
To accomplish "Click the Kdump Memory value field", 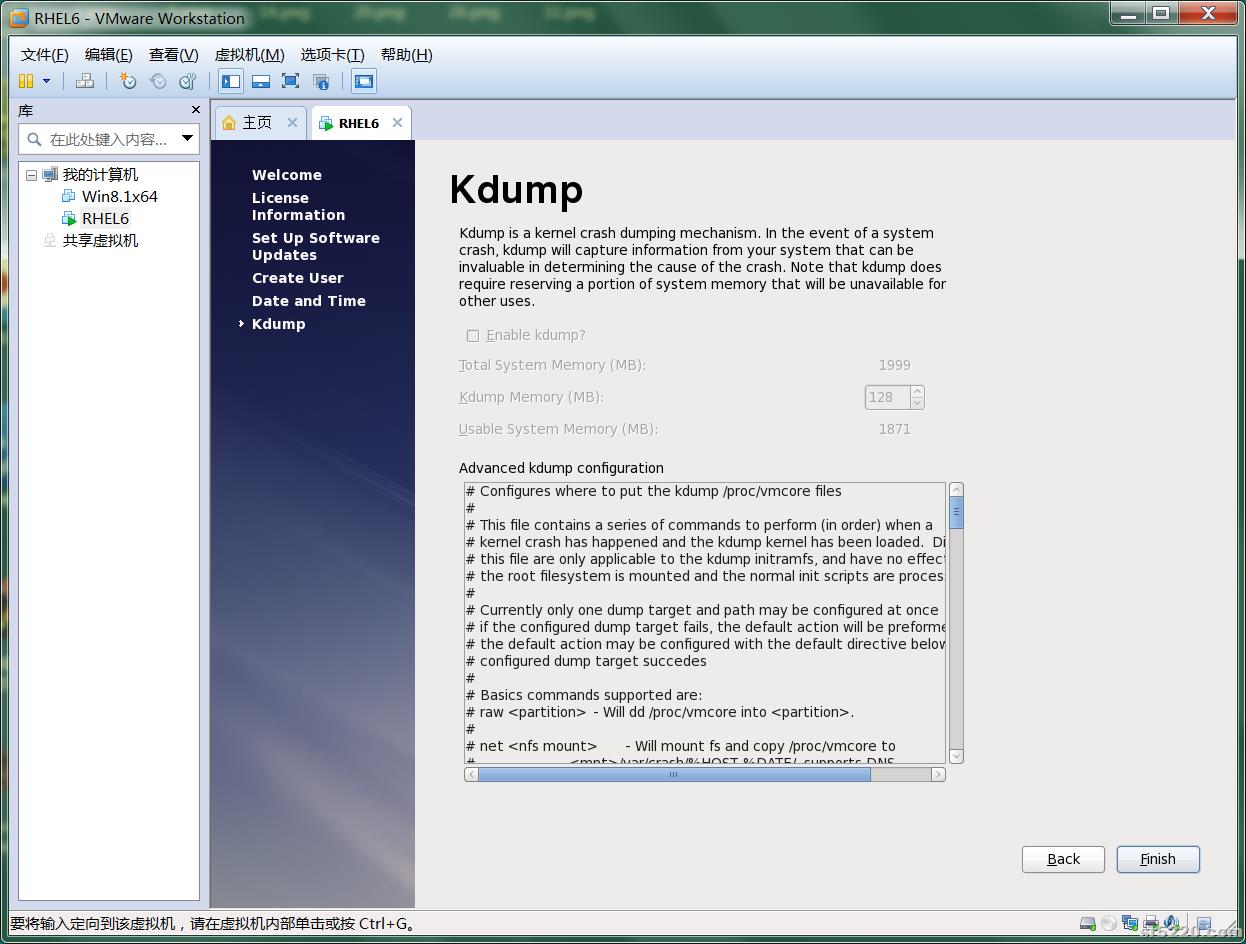I will point(887,397).
